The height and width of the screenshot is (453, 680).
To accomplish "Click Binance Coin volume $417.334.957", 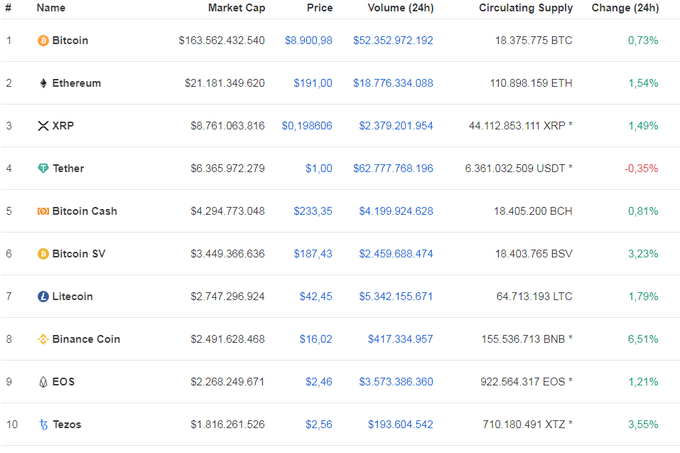I will tap(400, 339).
